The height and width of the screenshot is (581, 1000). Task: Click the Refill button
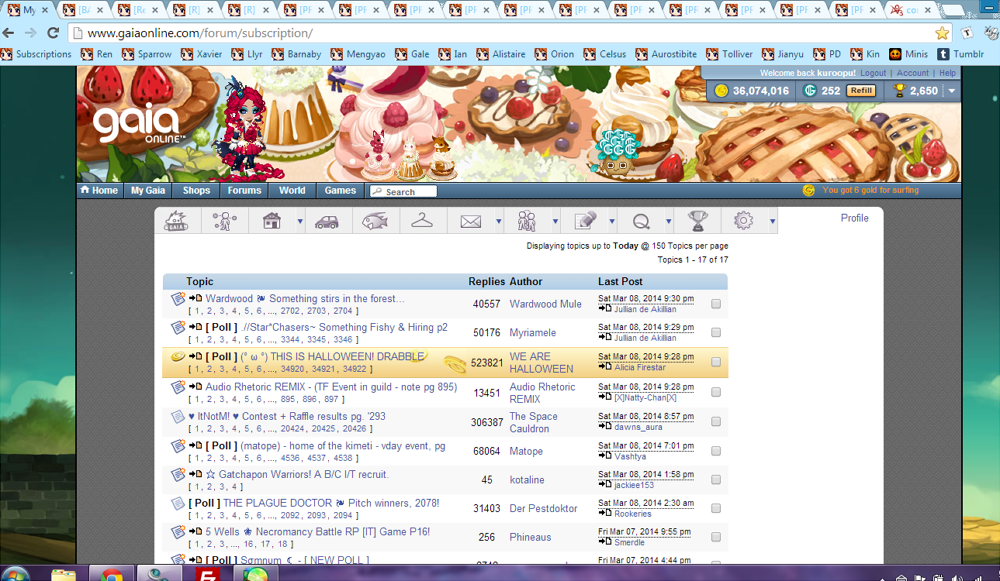(861, 91)
